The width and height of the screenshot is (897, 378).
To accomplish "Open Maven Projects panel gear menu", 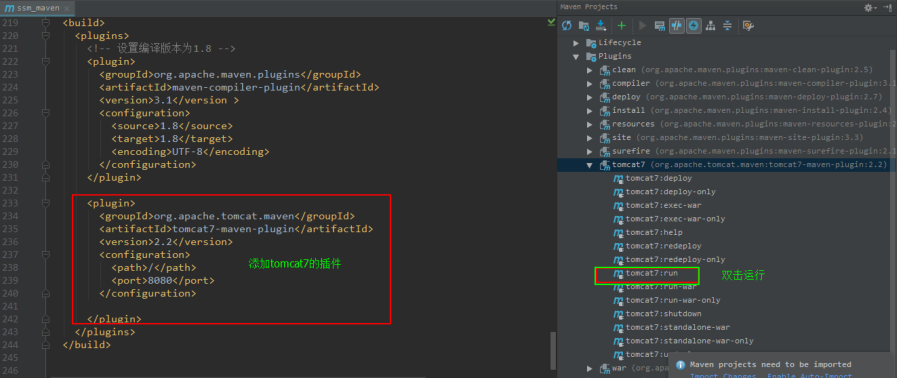I will [x=870, y=7].
